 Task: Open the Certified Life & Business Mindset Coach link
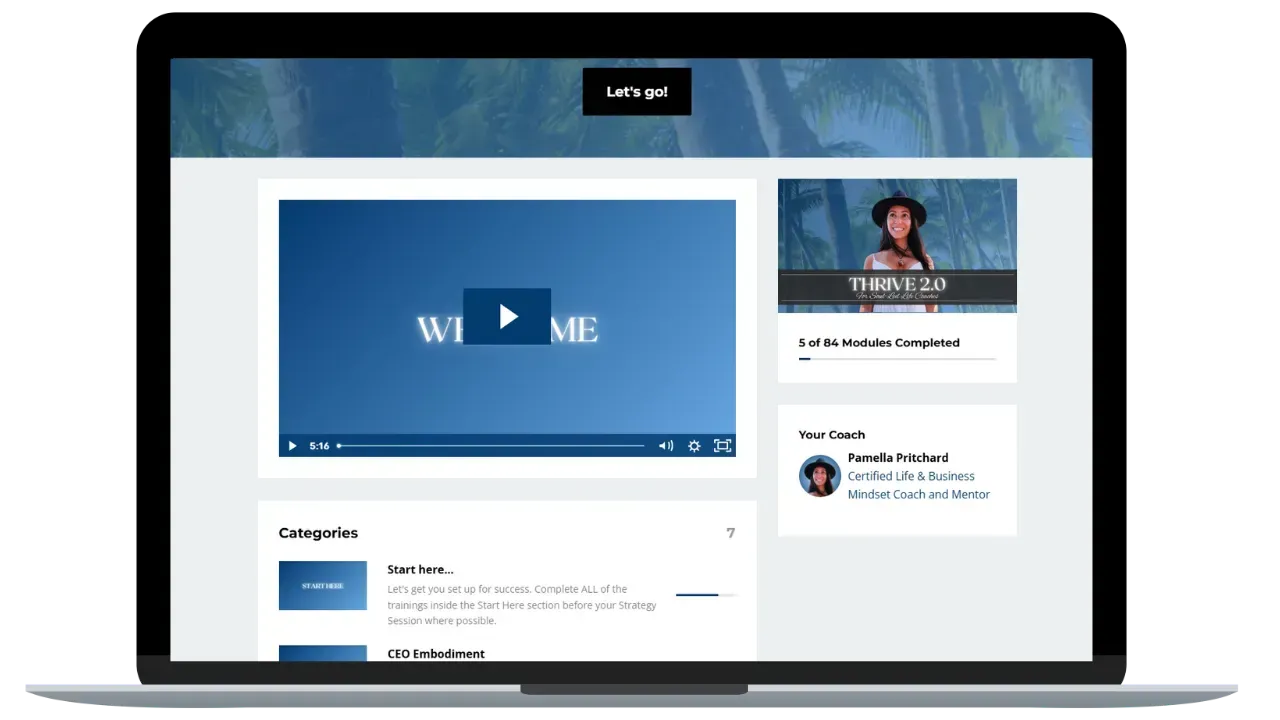918,485
